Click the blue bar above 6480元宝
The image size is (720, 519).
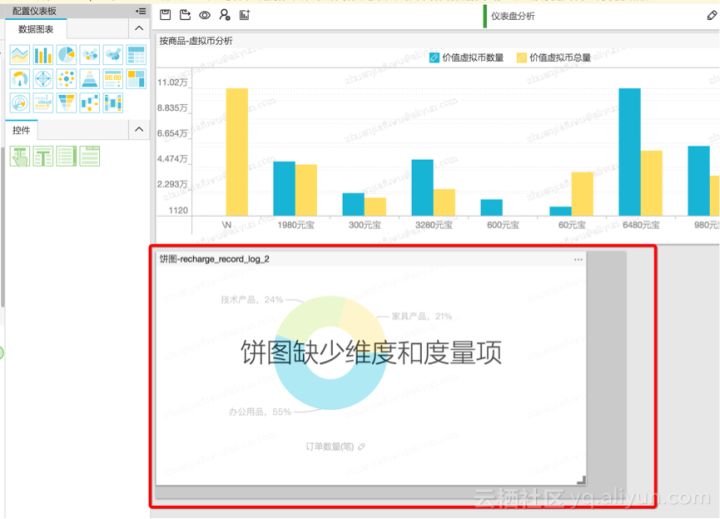point(630,152)
